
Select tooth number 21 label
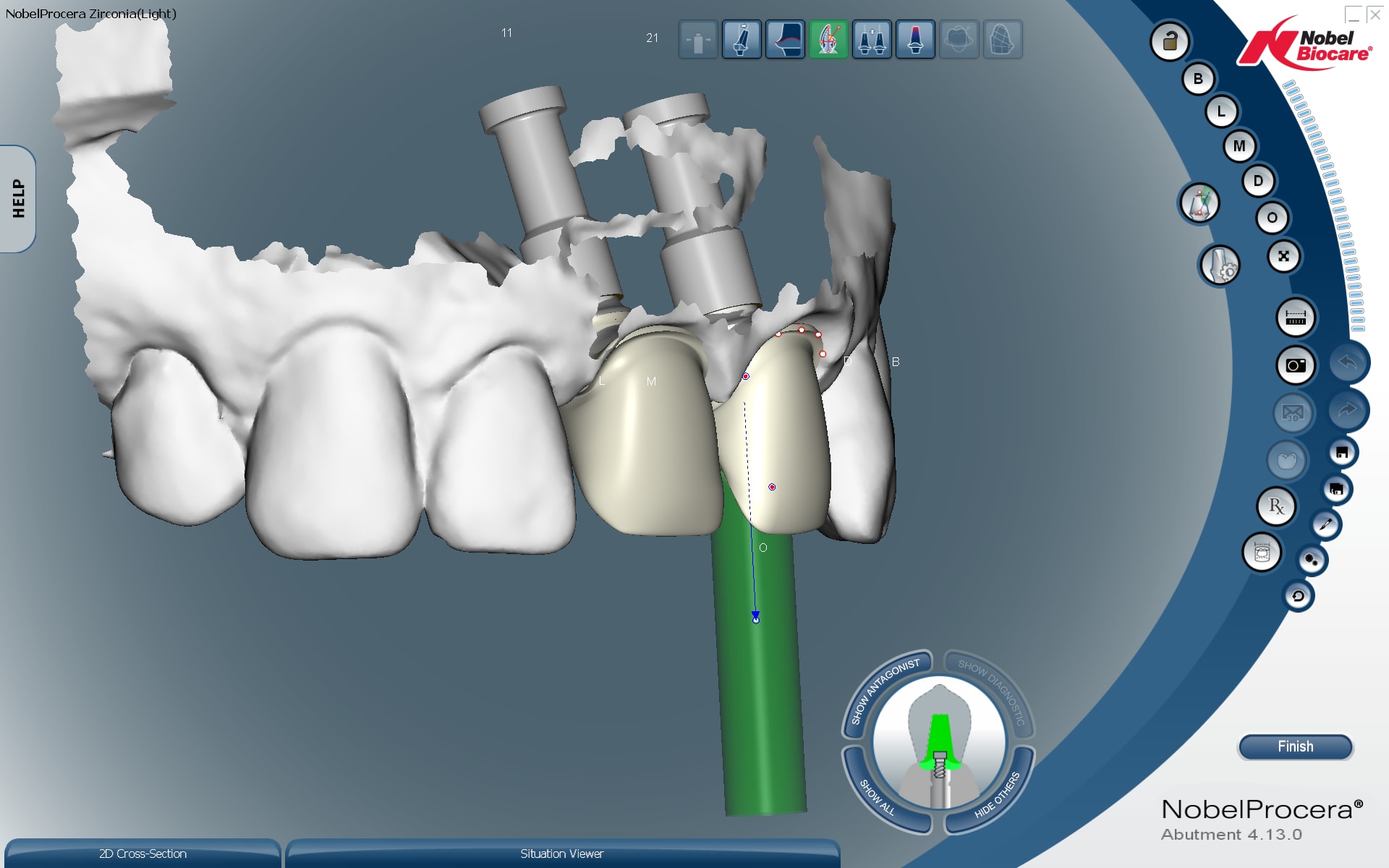[652, 38]
